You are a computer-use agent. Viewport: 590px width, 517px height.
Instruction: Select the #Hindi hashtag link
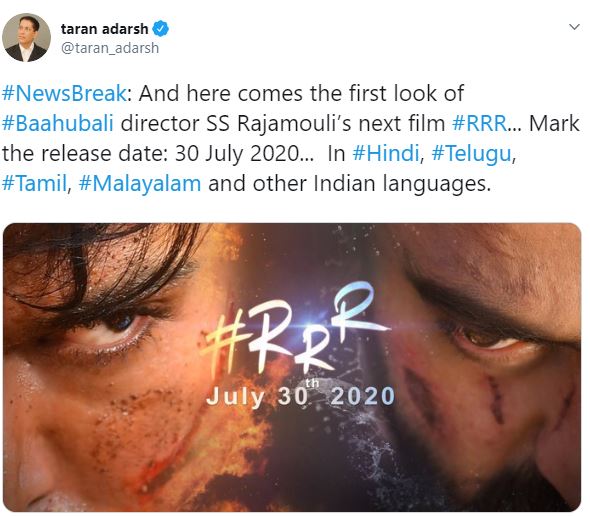tap(386, 154)
